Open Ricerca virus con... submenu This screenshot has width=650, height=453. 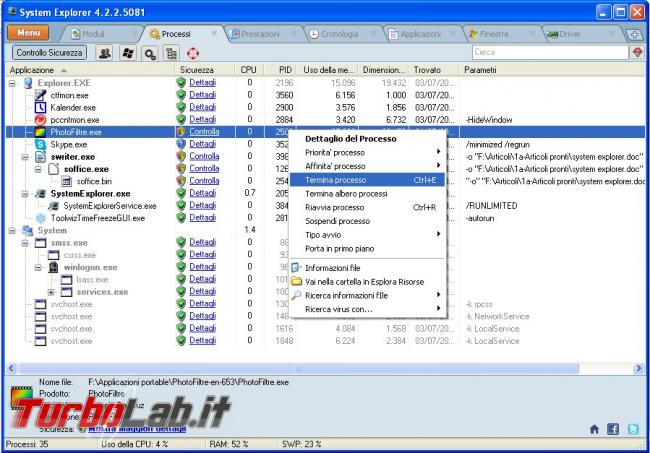click(367, 309)
